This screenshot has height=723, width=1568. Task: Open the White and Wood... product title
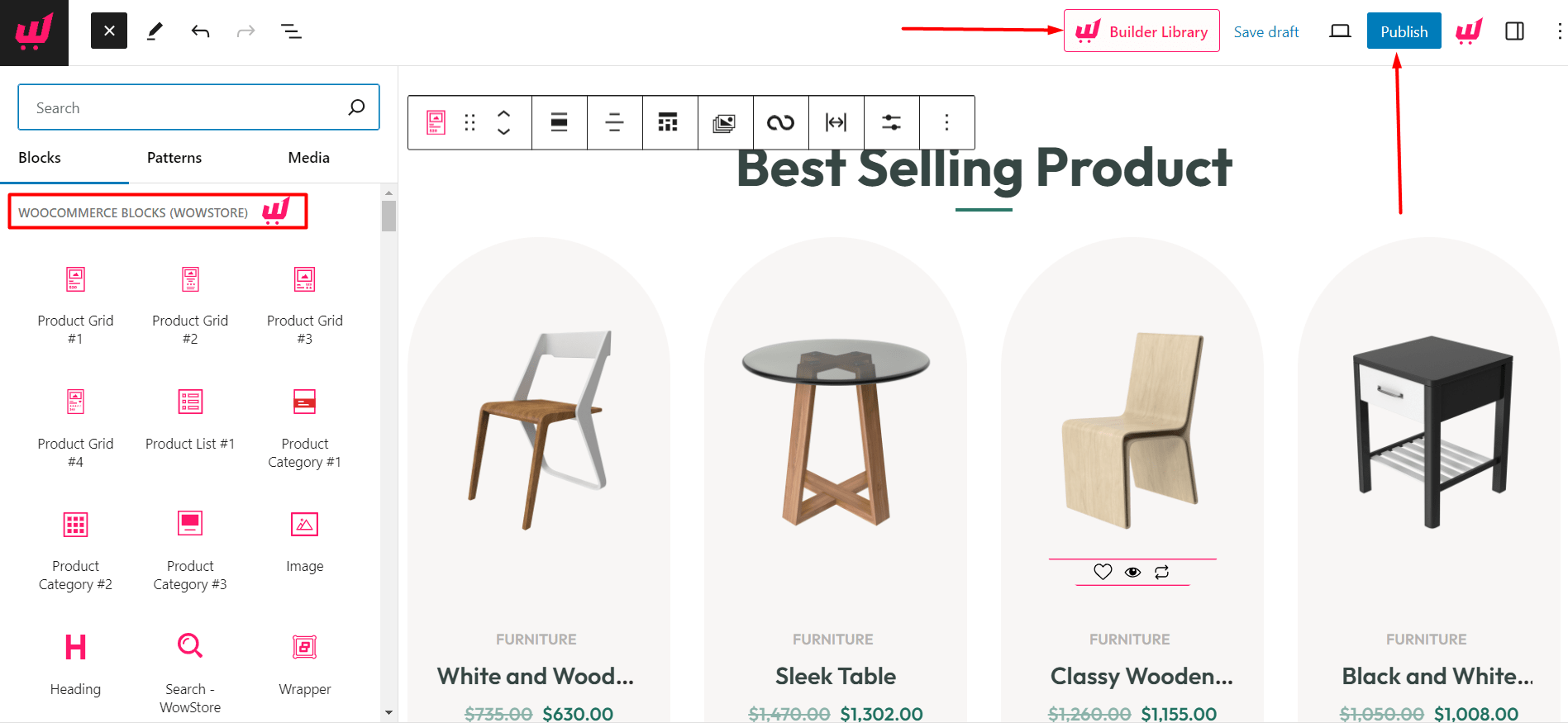point(536,676)
